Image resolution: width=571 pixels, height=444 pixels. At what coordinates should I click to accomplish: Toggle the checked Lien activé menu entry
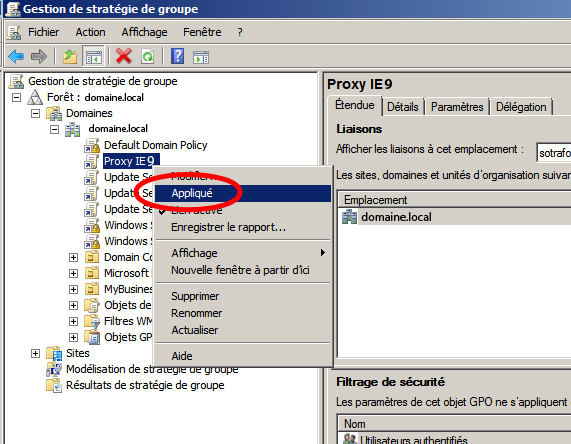243,210
